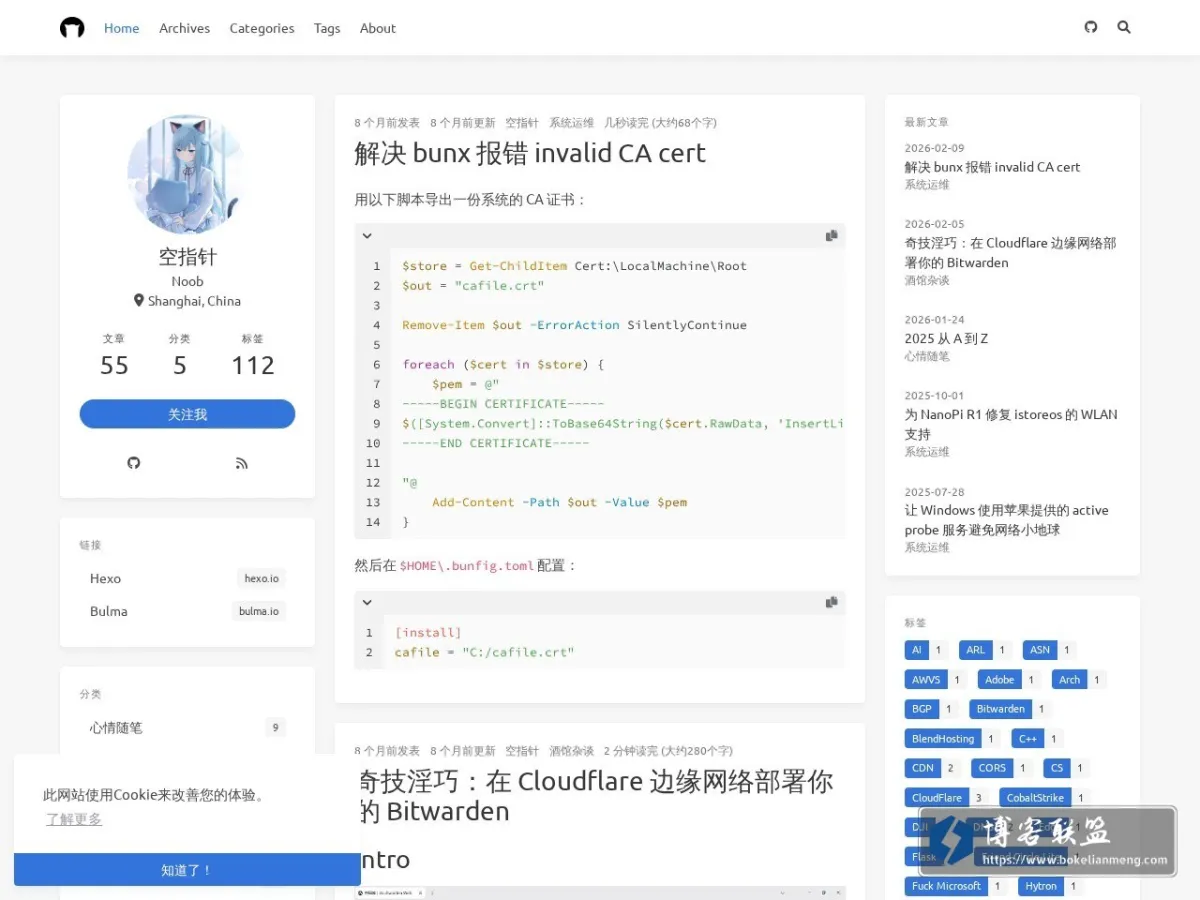
Task: Select the ASN tag
Action: [x=1040, y=650]
